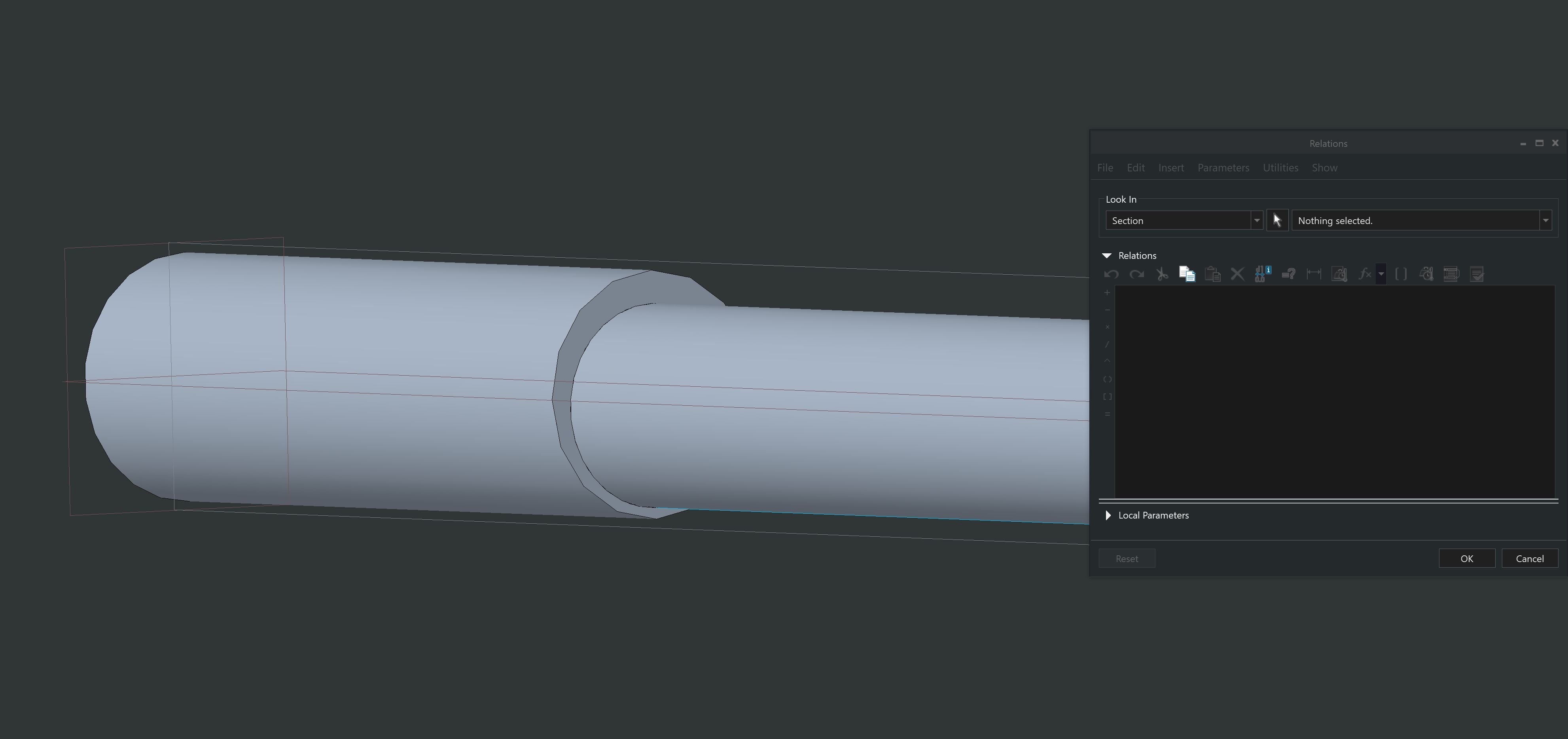Open the 'Nothing selected.' dropdown arrow
The image size is (1568, 739).
[1545, 220]
